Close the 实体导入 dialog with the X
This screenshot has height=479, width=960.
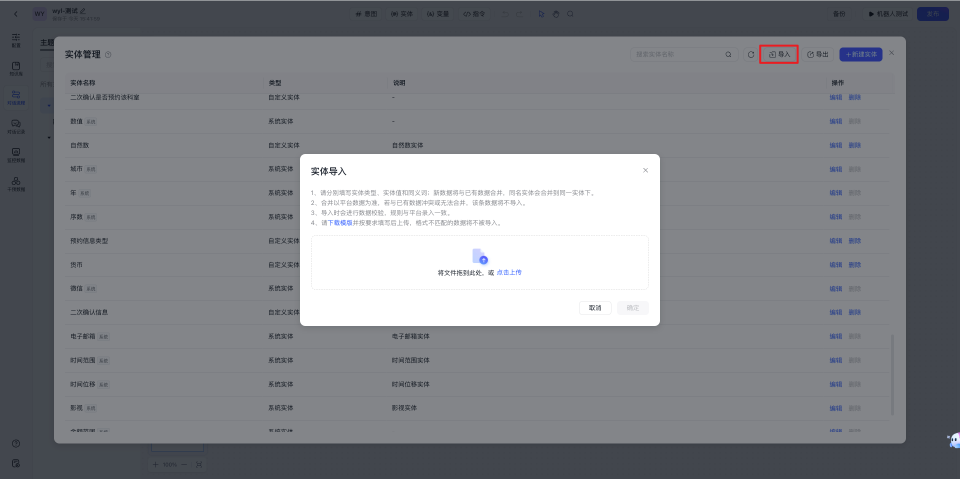click(x=645, y=170)
